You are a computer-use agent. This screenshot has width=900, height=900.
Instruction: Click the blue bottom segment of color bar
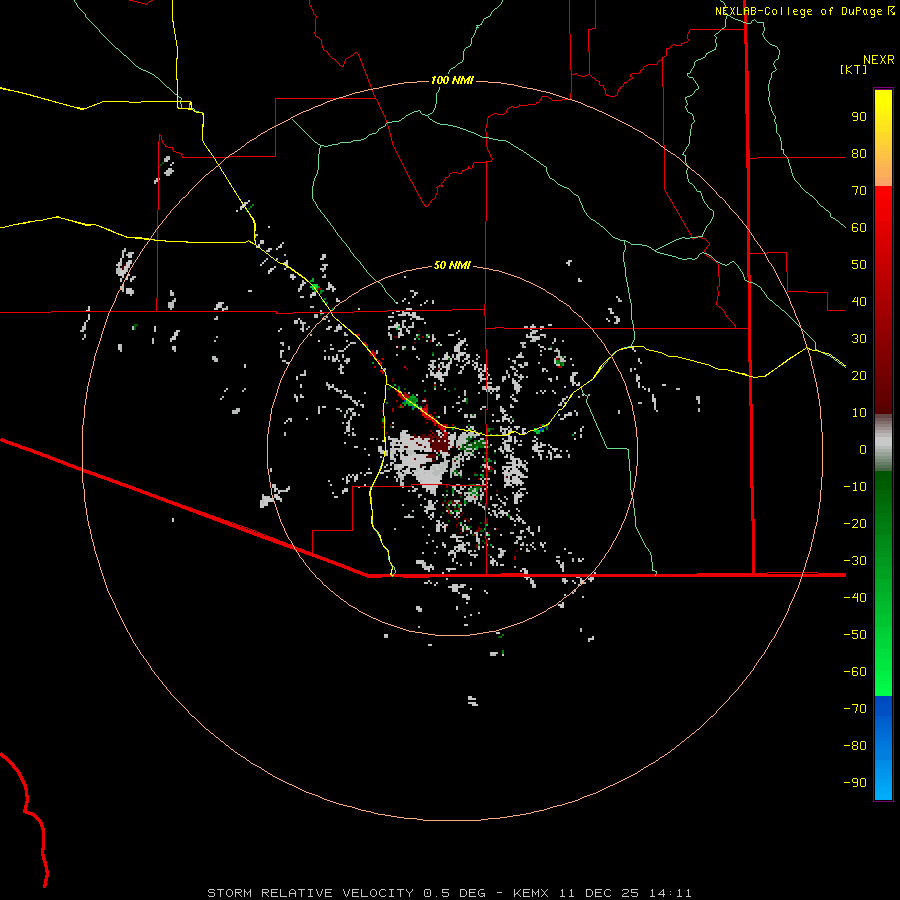click(x=883, y=748)
